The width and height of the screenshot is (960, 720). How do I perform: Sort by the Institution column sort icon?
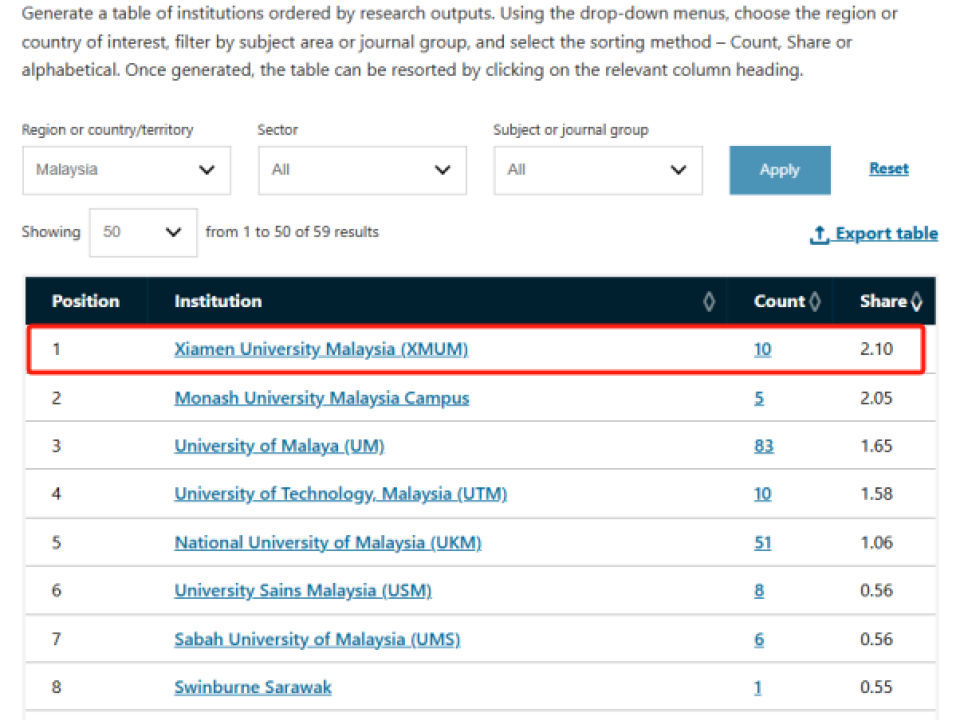click(709, 301)
